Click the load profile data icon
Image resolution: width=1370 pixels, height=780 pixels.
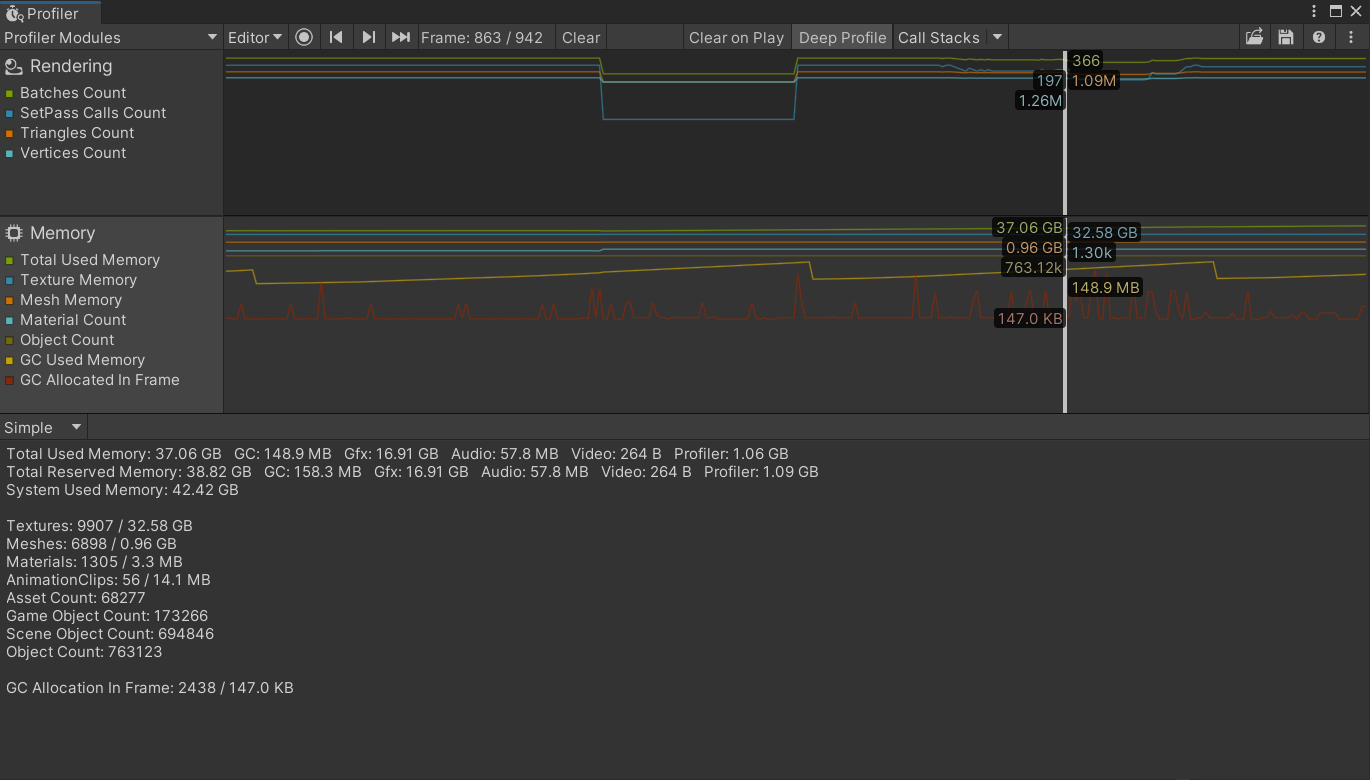point(1252,37)
